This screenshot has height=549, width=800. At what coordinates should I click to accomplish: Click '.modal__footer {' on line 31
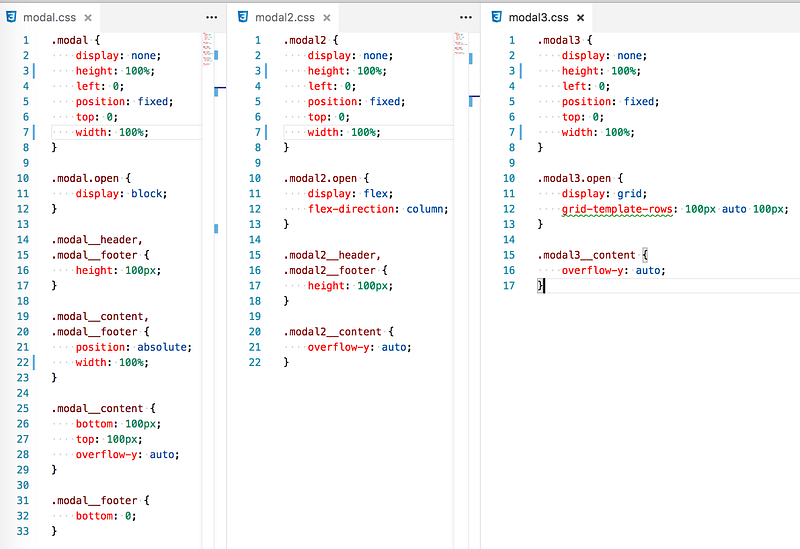(100, 501)
